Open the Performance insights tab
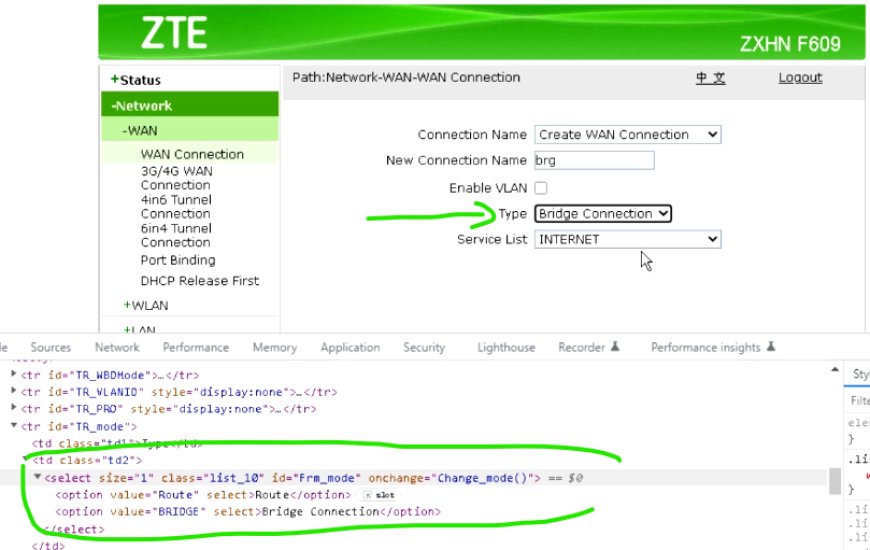870x550 pixels. [x=712, y=347]
